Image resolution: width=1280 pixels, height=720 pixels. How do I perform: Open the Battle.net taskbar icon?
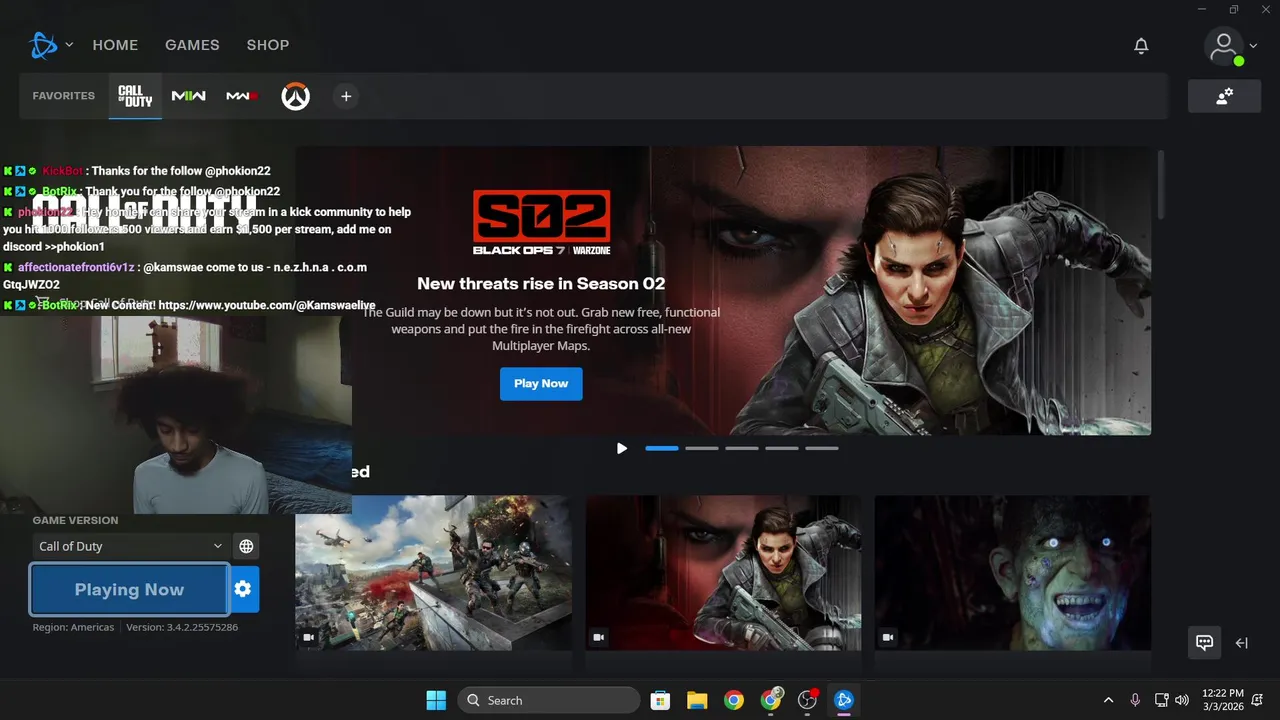point(844,700)
